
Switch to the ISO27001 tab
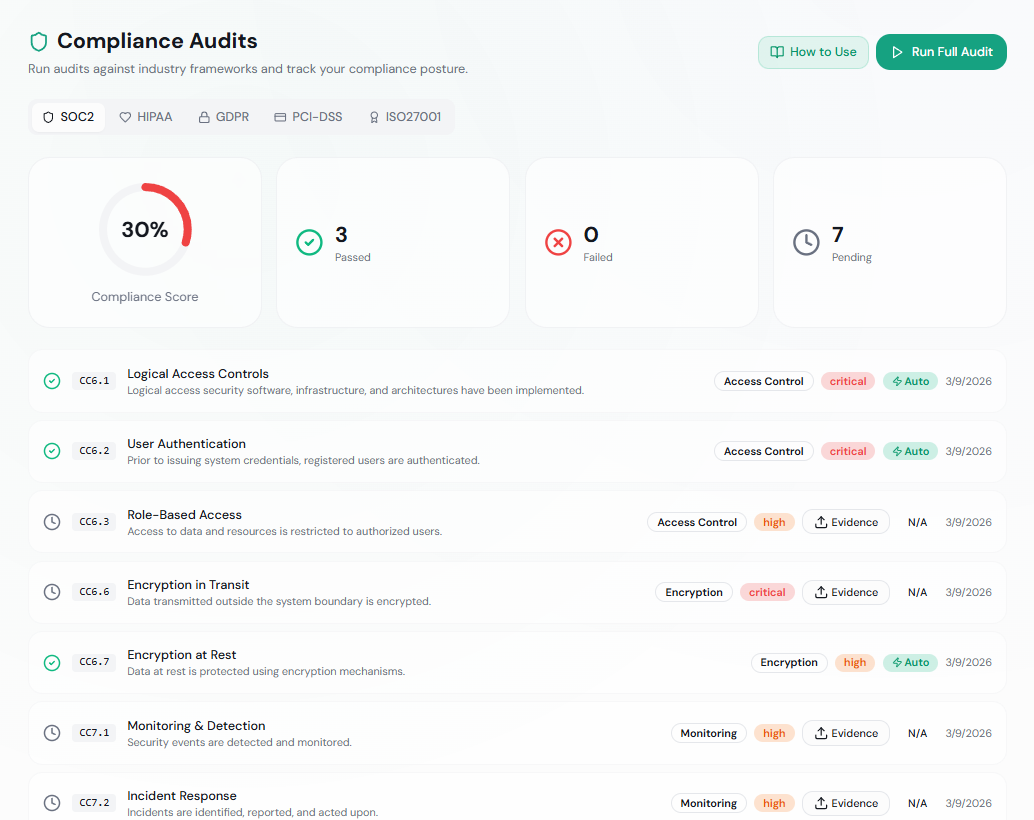[404, 117]
